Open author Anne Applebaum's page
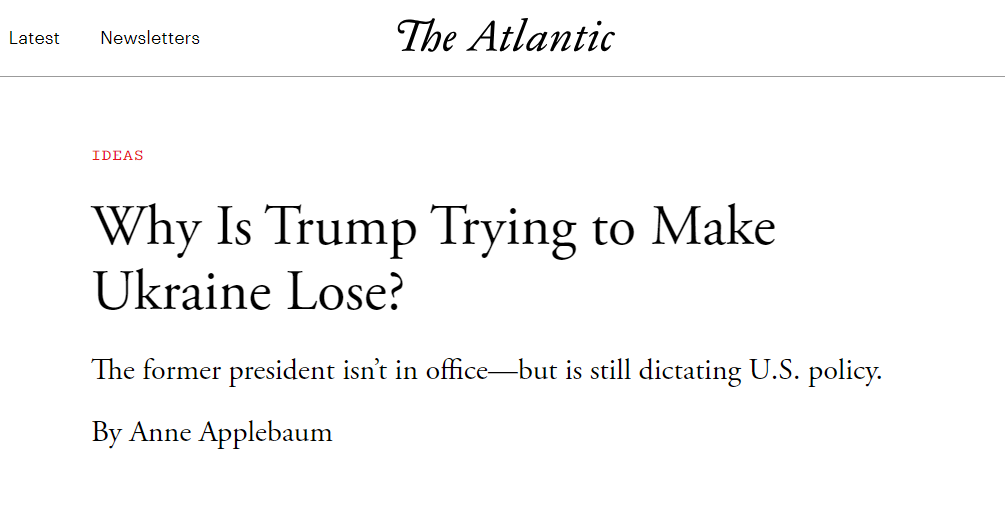The image size is (1005, 511). [x=231, y=432]
